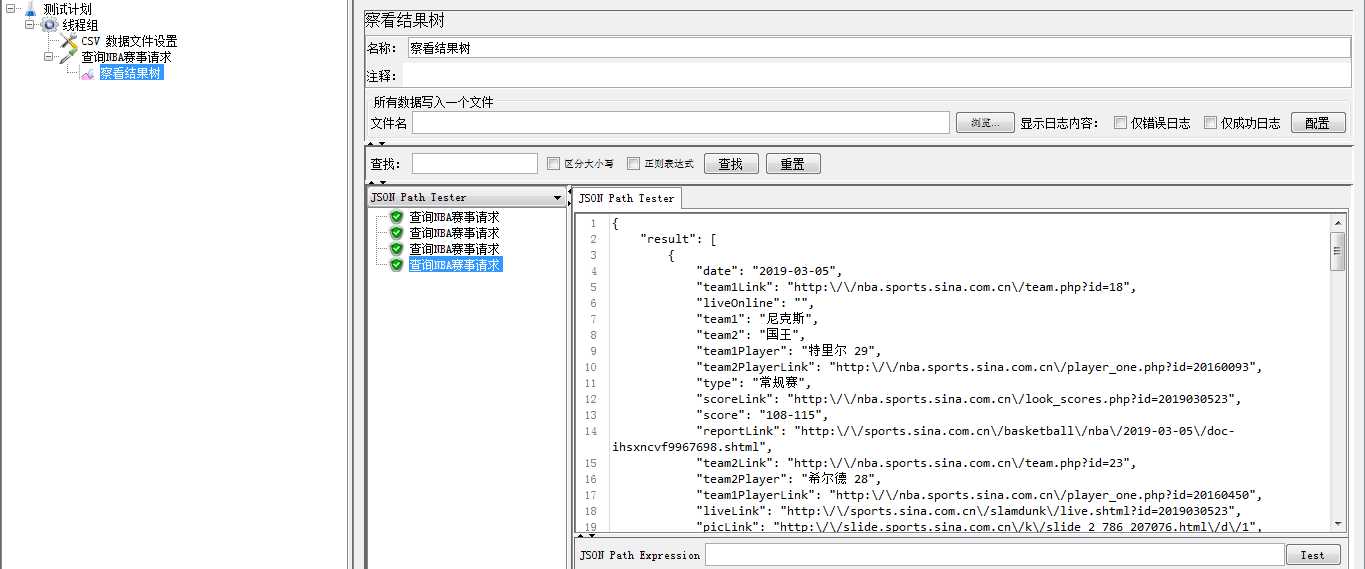Select the CSV 数据文件设置 tree item
The width and height of the screenshot is (1365, 569).
coord(129,41)
